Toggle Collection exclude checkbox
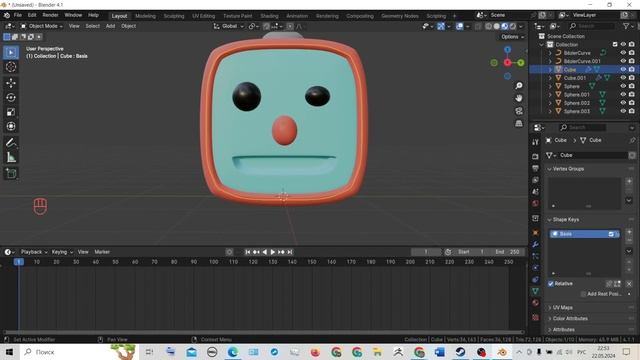Viewport: 640px width, 360px height. pos(615,44)
